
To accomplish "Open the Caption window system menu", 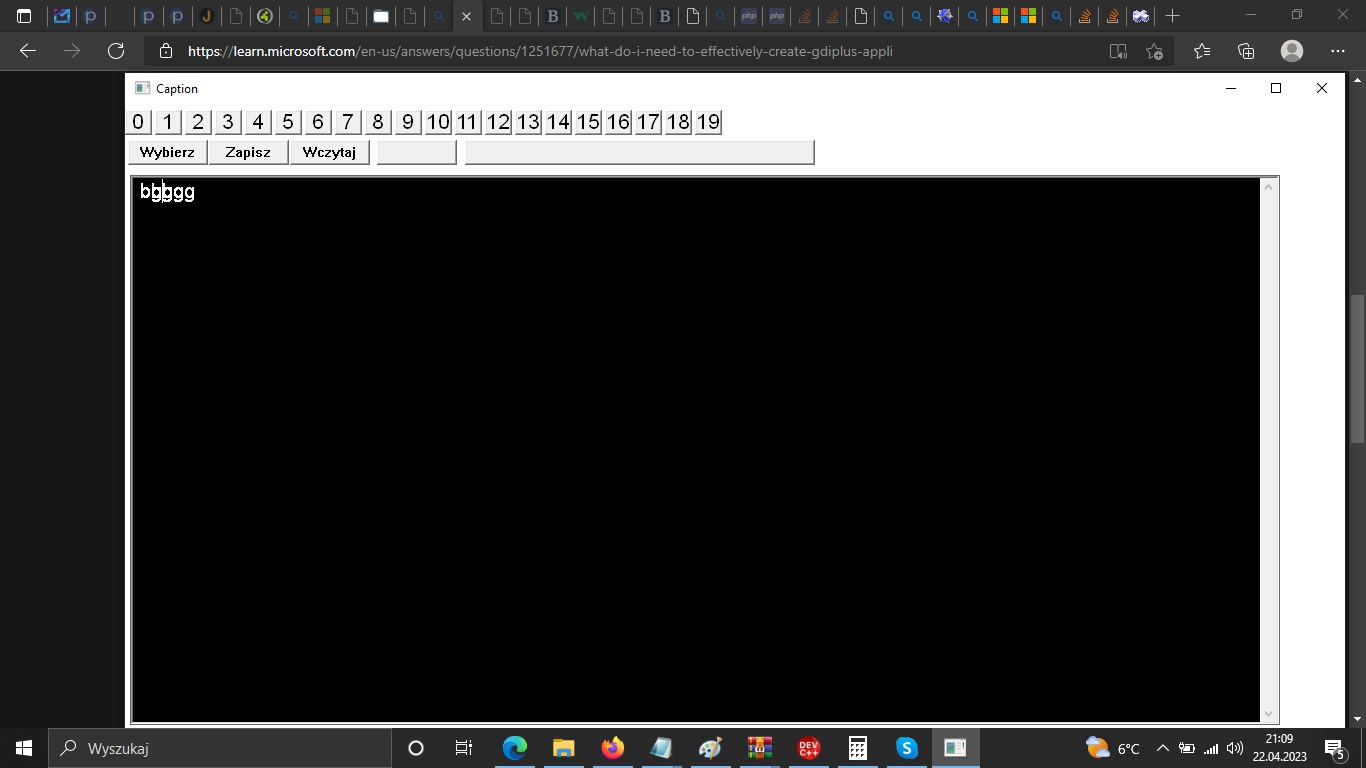I will 143,88.
